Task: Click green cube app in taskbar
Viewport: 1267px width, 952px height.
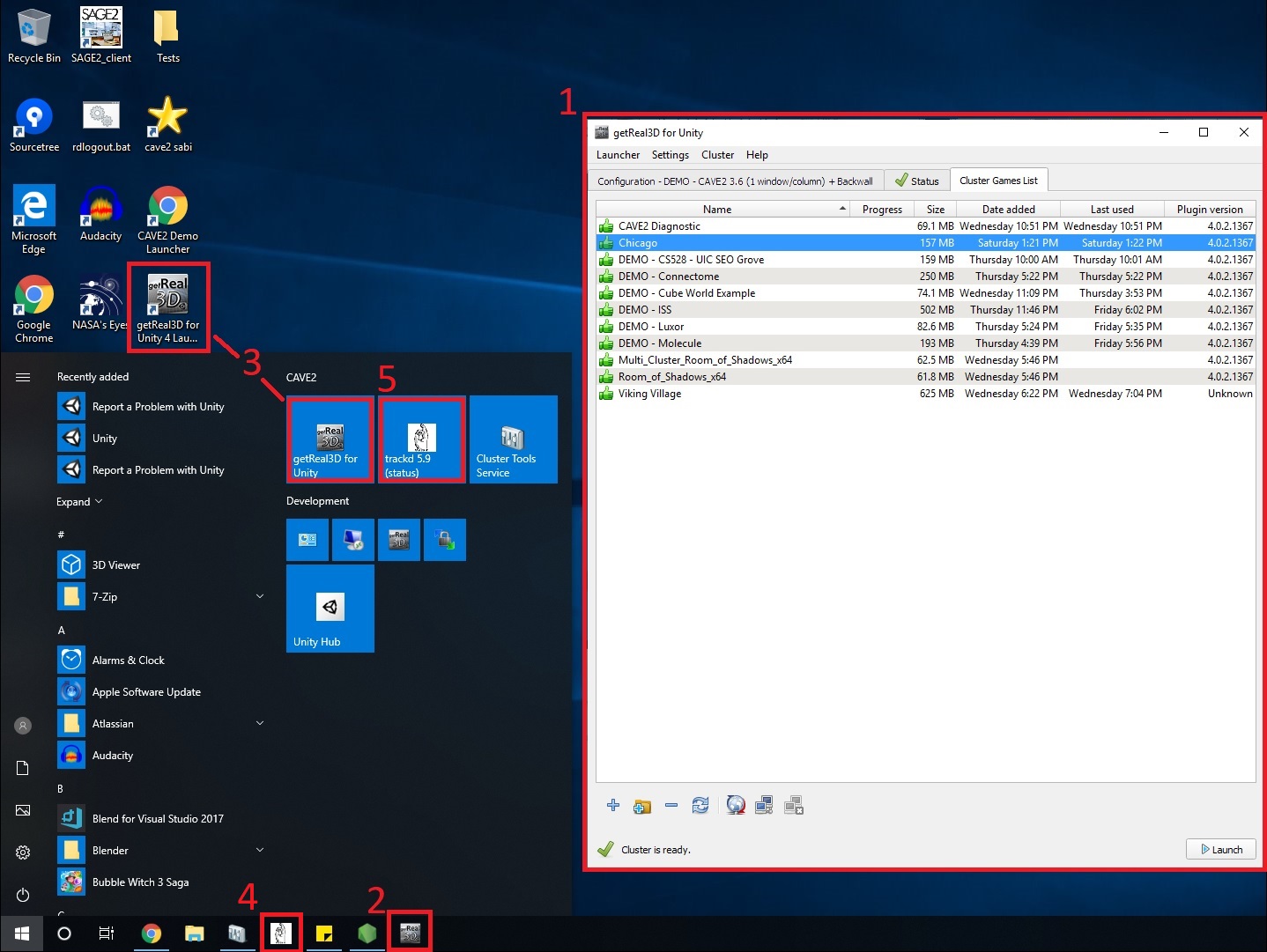Action: point(367,934)
